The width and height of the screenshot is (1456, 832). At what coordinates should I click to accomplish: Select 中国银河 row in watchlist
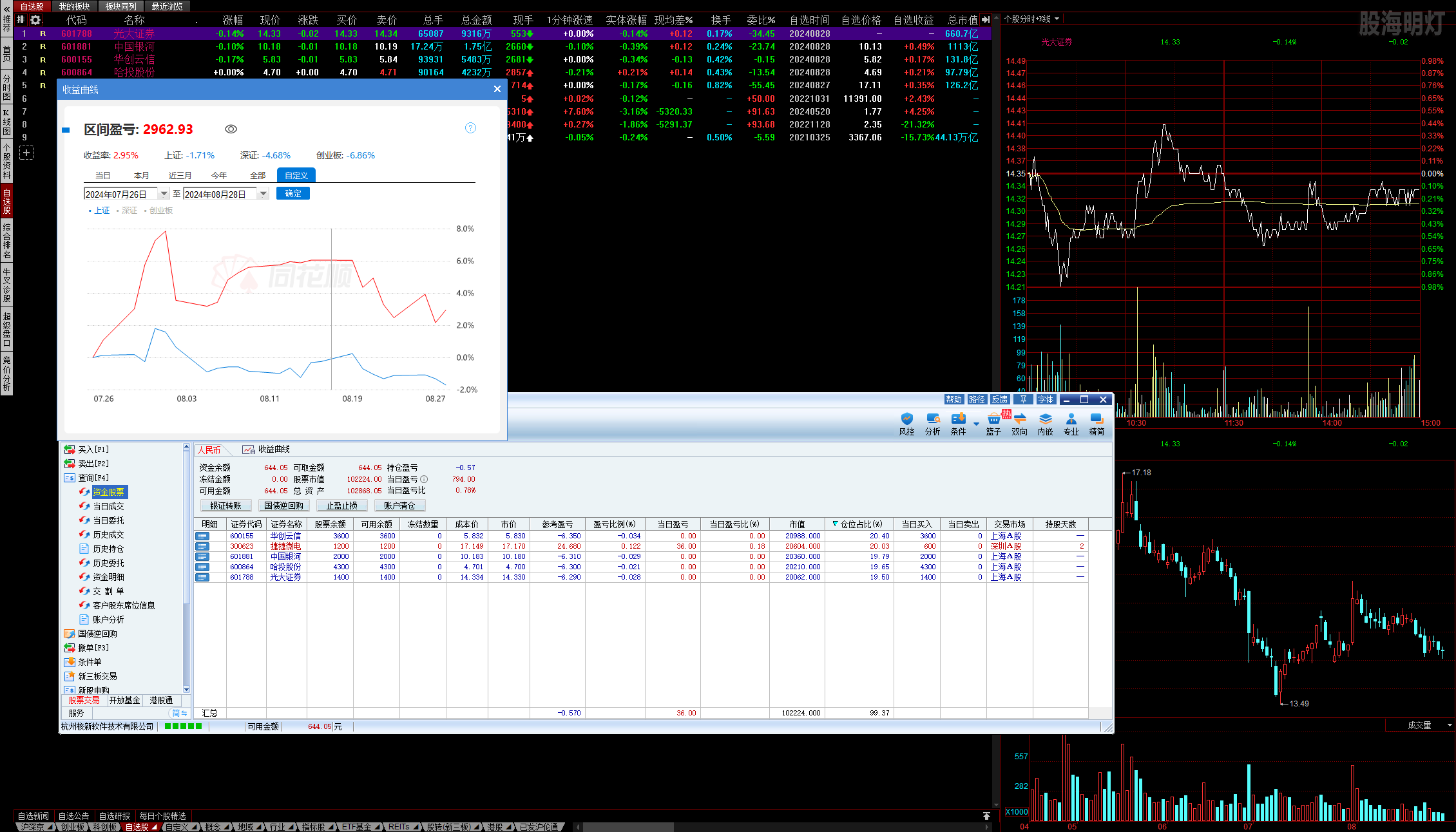(x=503, y=46)
